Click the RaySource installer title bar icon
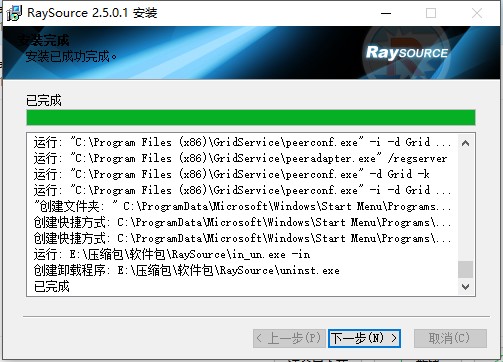Viewport: 503px width, 362px height. [14, 13]
